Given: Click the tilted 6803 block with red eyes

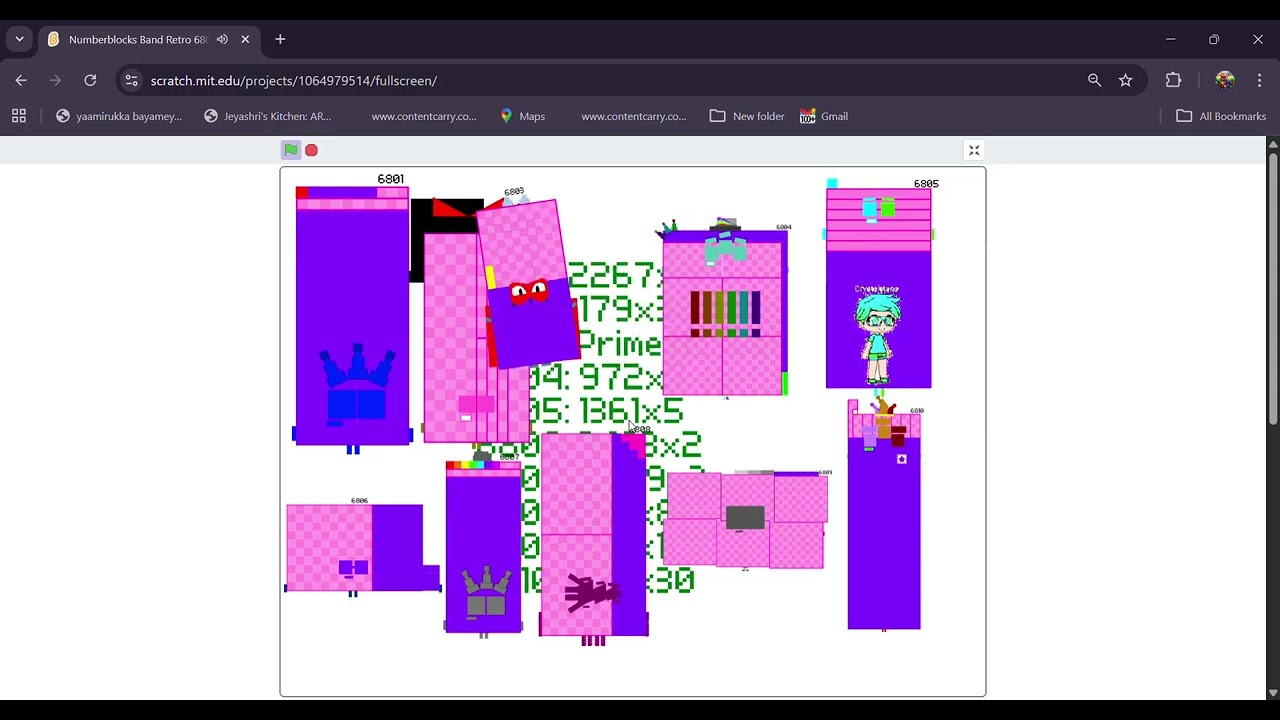Looking at the screenshot, I should pyautogui.click(x=527, y=284).
